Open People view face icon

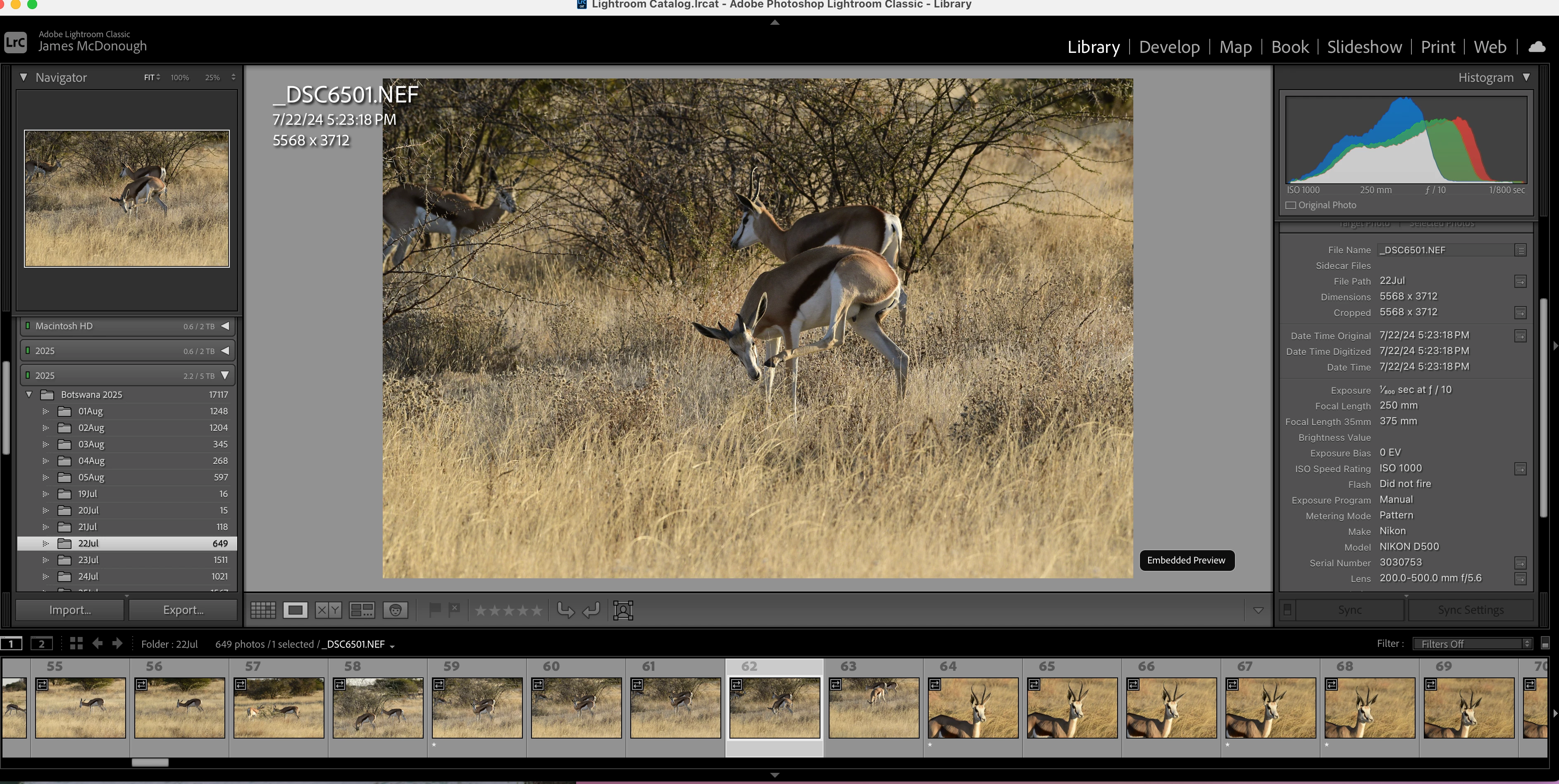[x=395, y=610]
